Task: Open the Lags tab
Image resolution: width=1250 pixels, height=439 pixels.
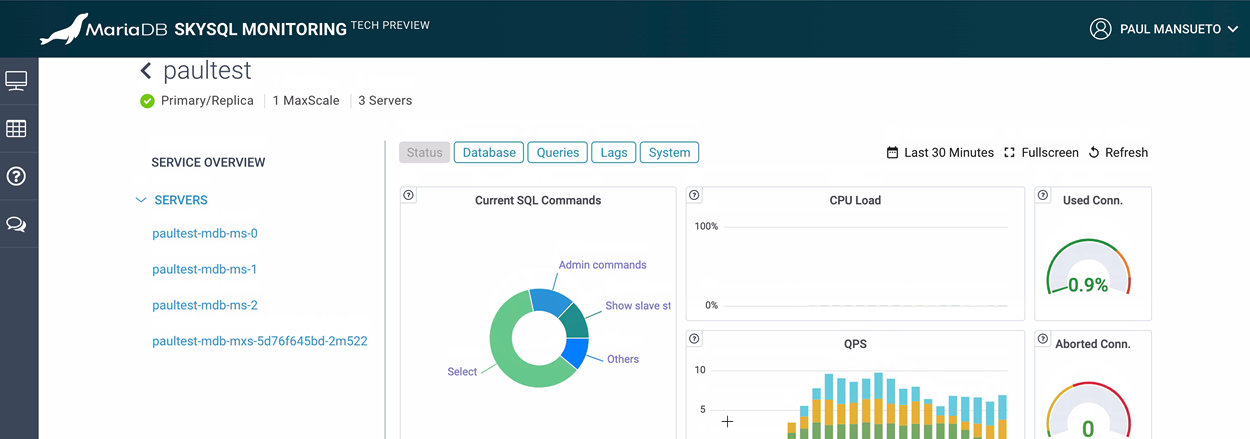Action: [613, 153]
